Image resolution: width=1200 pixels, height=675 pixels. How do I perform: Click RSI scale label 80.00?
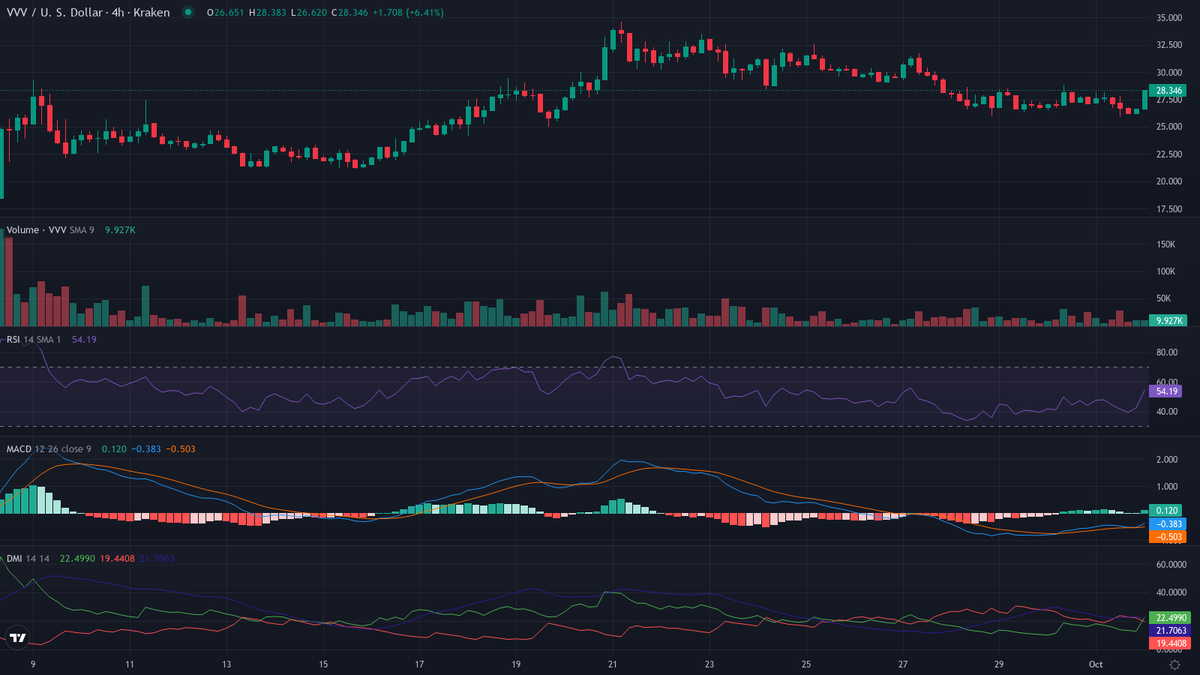[1168, 353]
